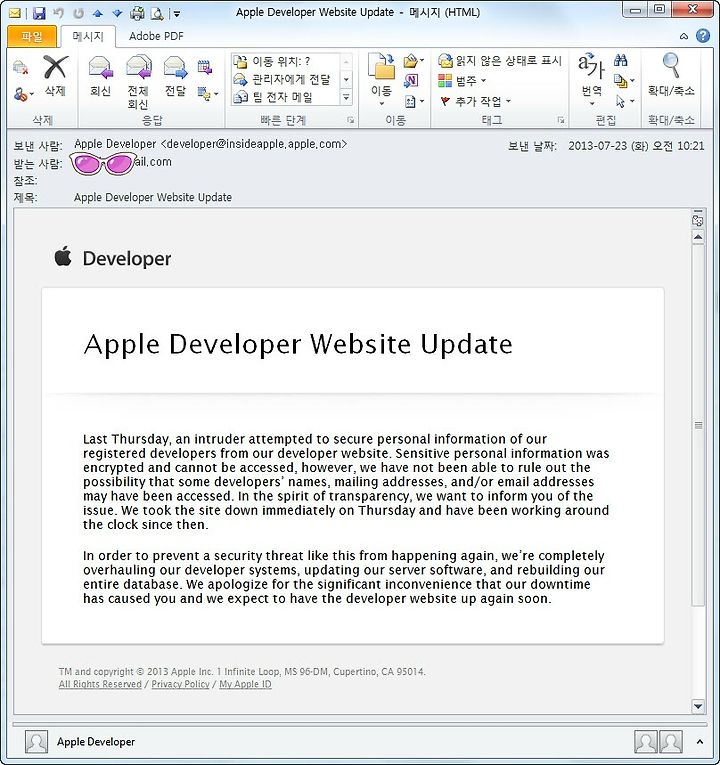
Task: Reply using the 회신 button
Action: pos(100,76)
